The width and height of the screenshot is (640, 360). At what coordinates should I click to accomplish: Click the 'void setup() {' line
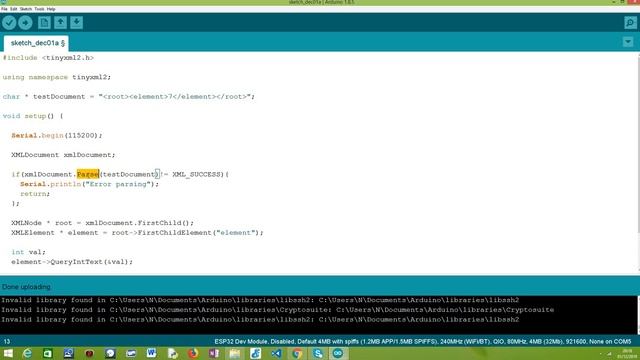33,116
